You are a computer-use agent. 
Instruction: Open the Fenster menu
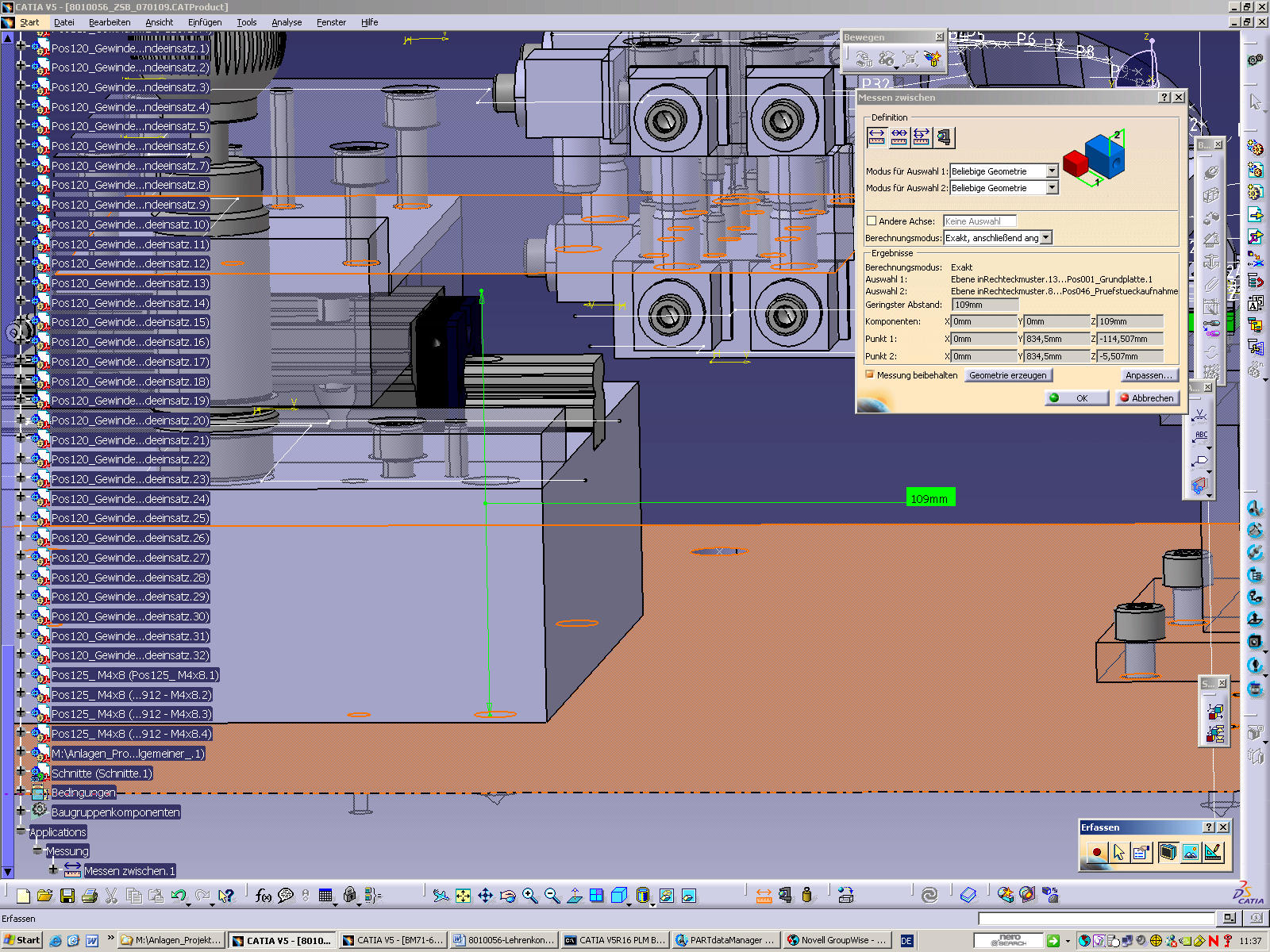pos(331,22)
